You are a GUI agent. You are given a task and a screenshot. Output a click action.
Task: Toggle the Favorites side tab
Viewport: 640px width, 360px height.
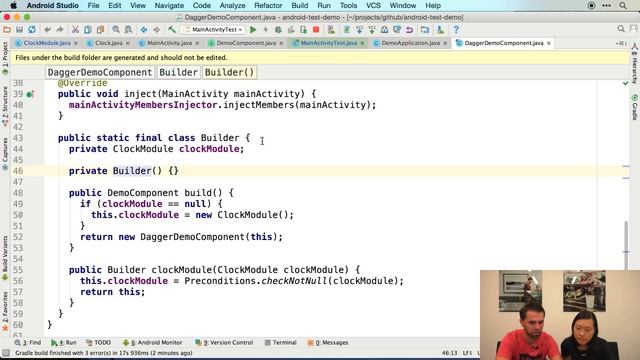click(x=5, y=311)
